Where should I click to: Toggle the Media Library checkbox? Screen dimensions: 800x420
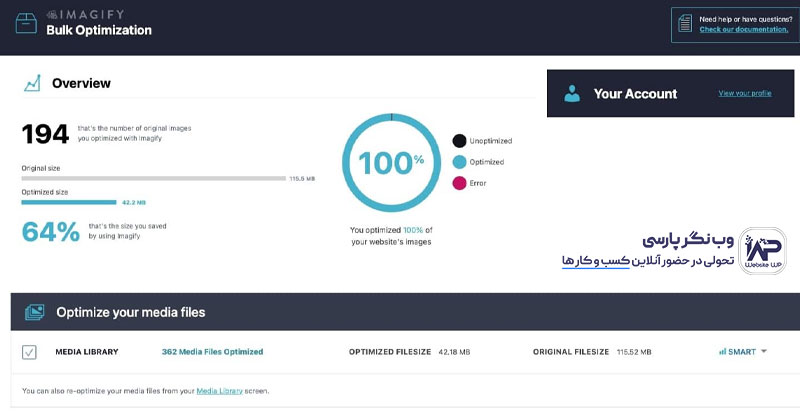coord(29,352)
